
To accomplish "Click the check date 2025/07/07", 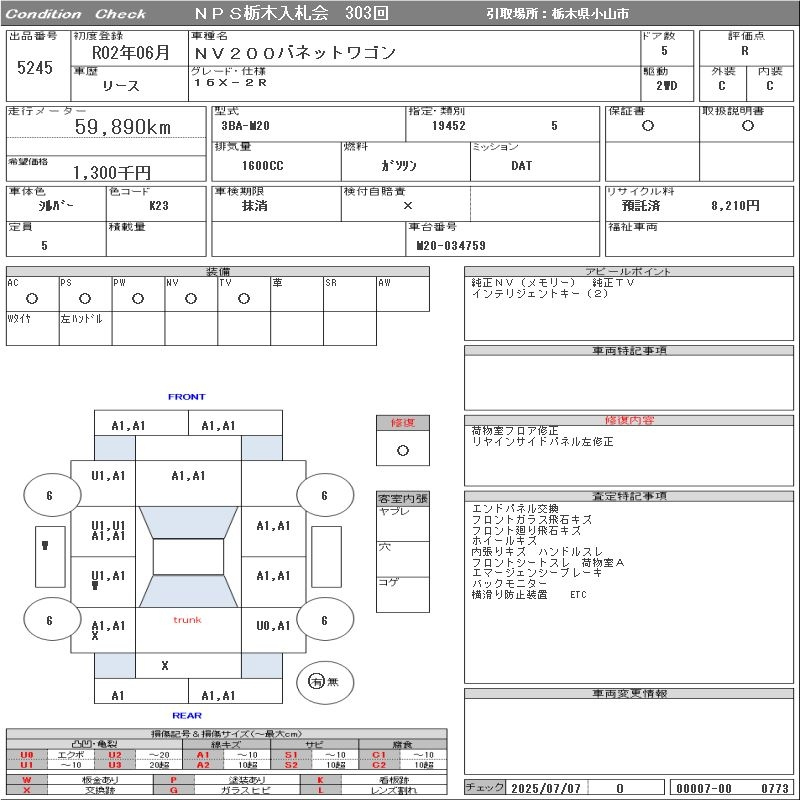I will pyautogui.click(x=546, y=789).
